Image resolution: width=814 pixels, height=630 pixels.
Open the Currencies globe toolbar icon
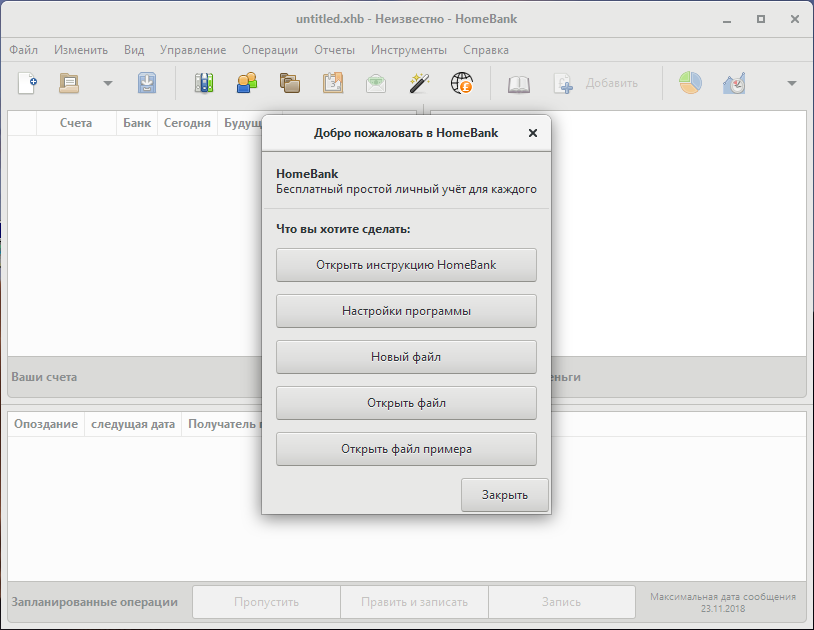click(462, 83)
